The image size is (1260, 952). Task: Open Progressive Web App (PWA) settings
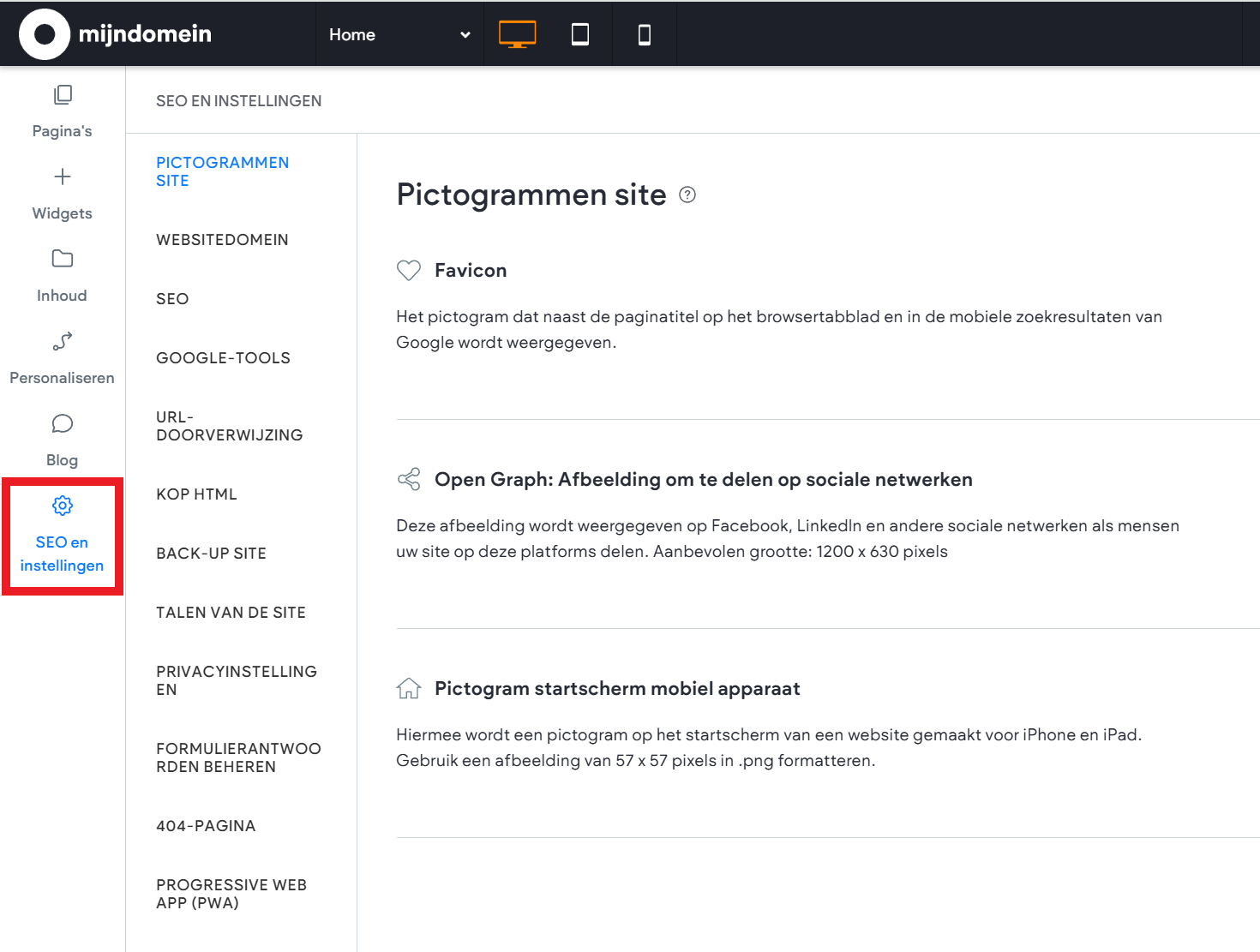[x=231, y=894]
